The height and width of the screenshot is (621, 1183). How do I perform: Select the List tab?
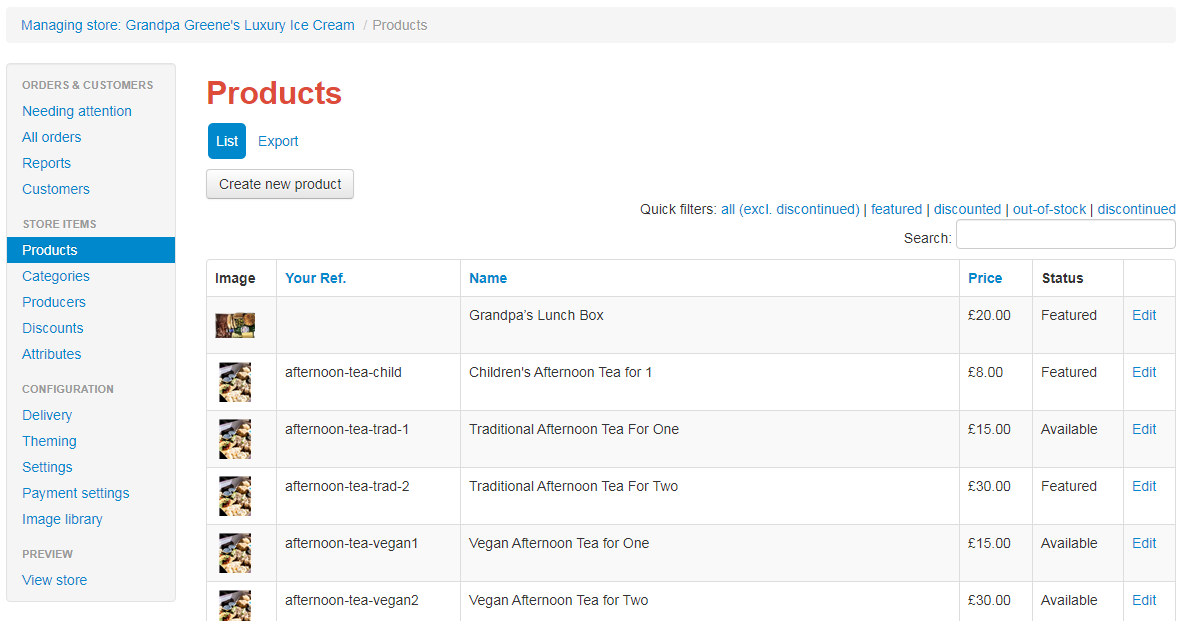(x=227, y=141)
